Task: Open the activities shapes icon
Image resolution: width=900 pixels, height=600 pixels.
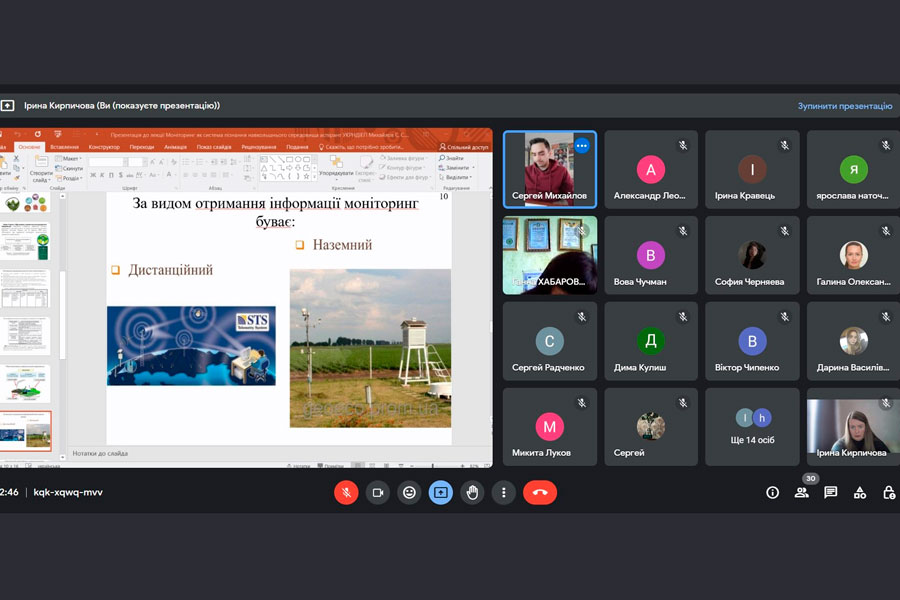Action: 860,493
